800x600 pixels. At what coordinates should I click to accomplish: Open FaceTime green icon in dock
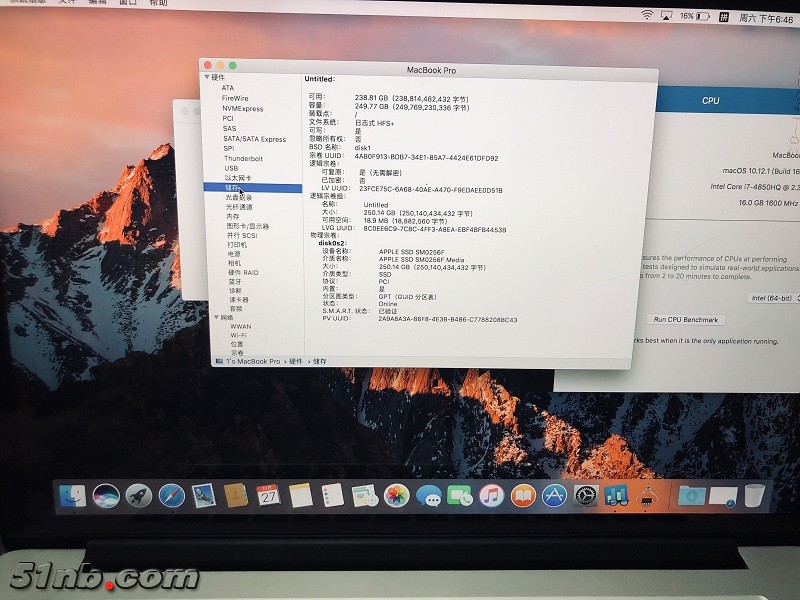460,495
